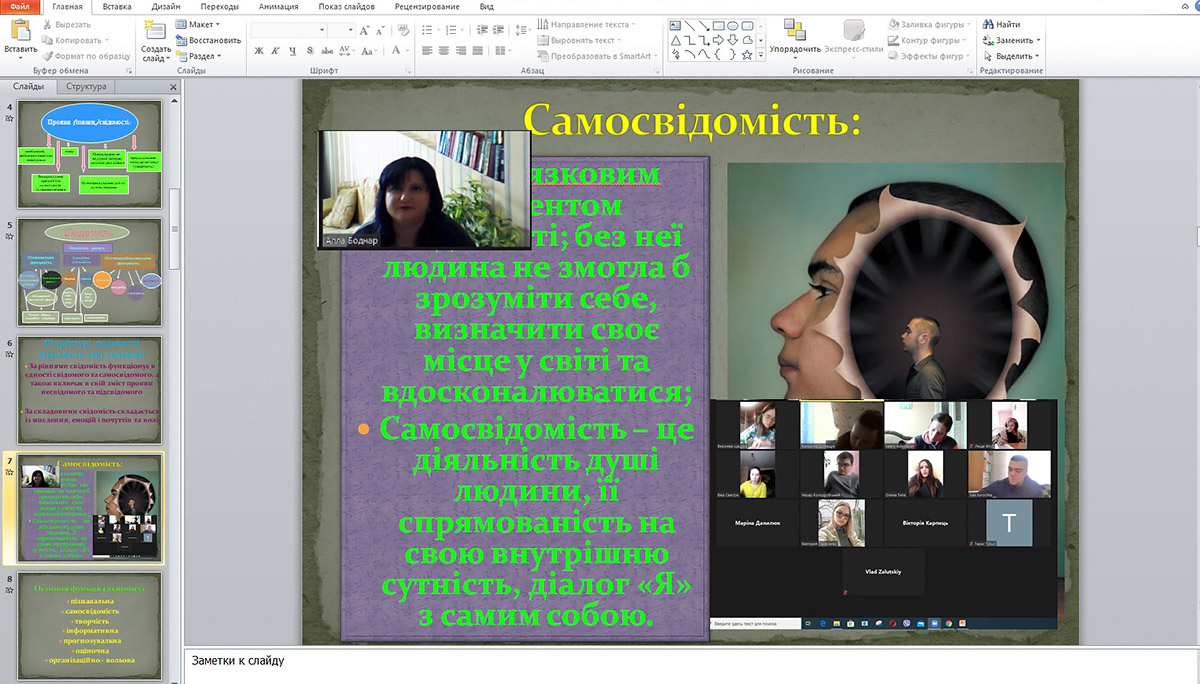
Task: Click Find (Найти) binoculars icon
Action: (988, 25)
